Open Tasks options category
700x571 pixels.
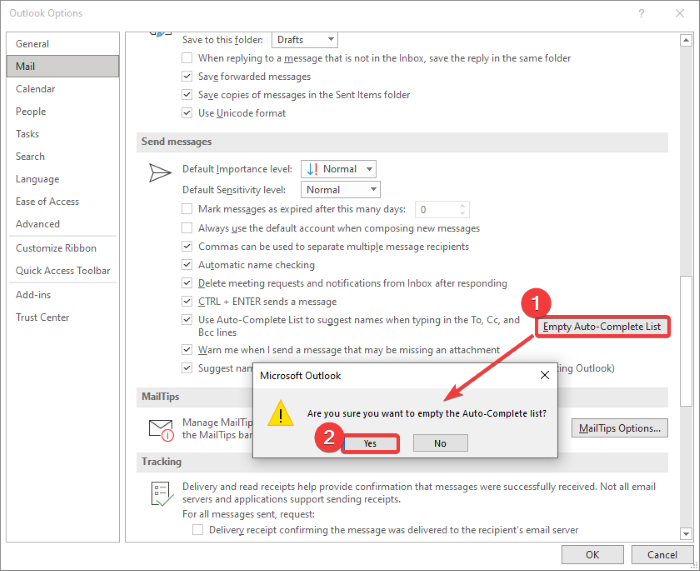[63, 133]
